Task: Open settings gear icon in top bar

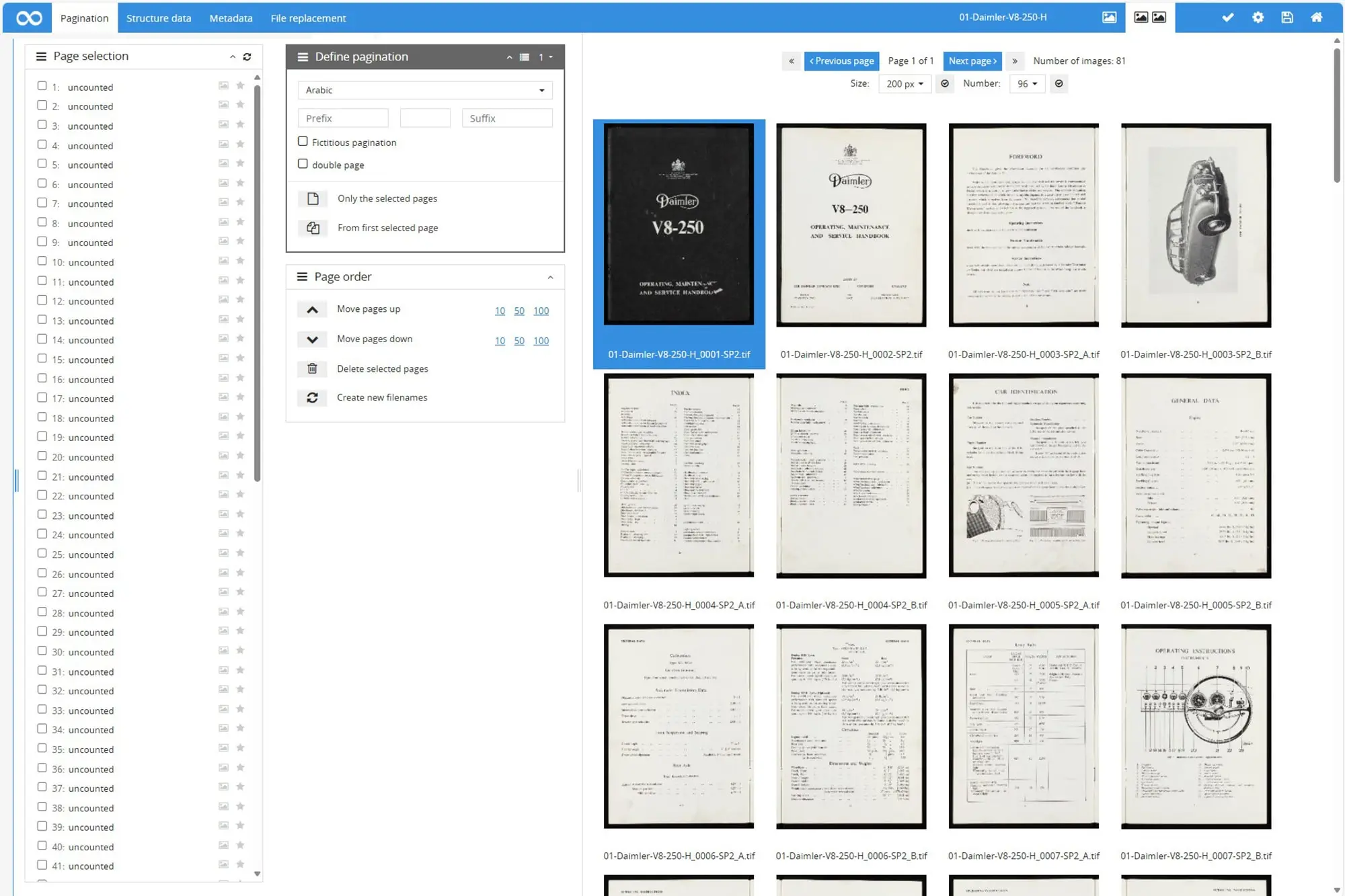Action: (1258, 17)
